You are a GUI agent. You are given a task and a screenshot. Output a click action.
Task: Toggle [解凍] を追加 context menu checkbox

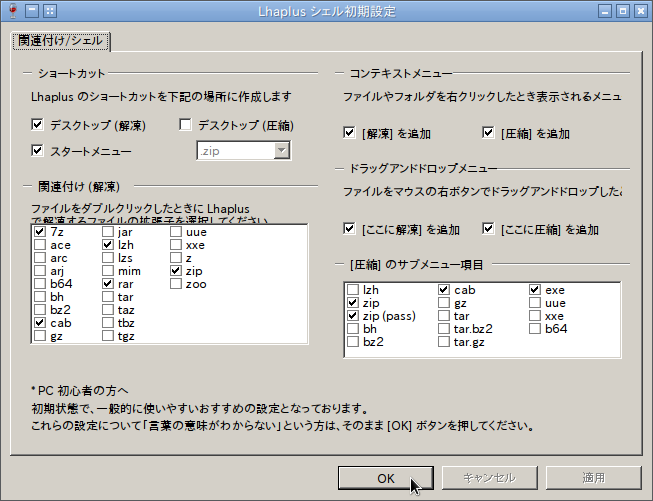tap(349, 133)
